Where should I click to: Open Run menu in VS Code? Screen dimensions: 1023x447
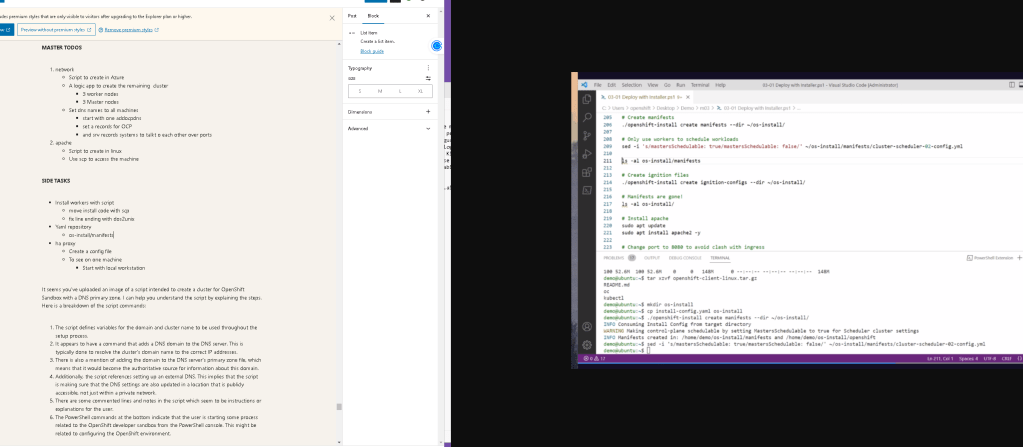point(680,85)
